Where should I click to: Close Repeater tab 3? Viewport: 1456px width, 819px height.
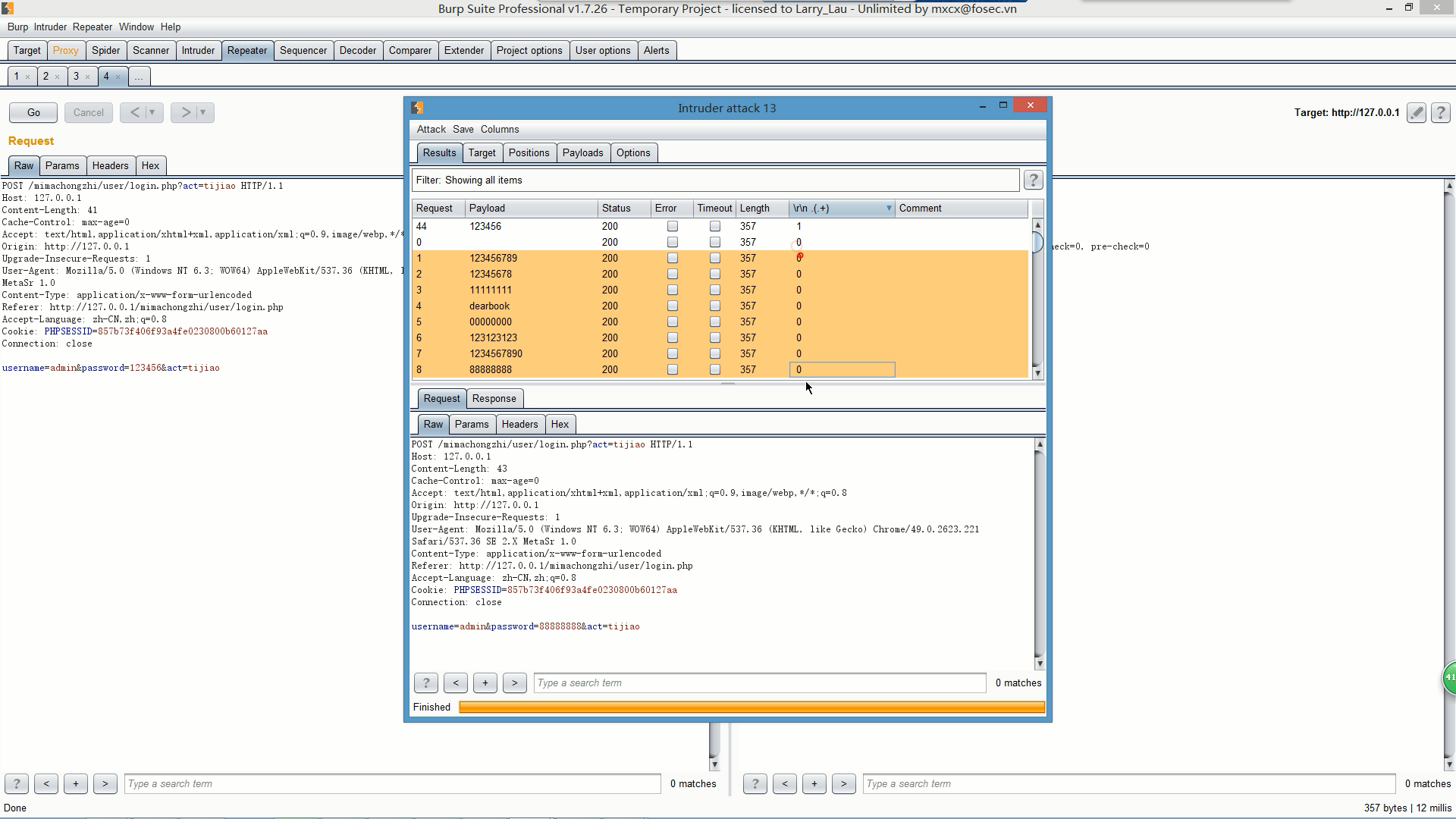click(x=87, y=77)
